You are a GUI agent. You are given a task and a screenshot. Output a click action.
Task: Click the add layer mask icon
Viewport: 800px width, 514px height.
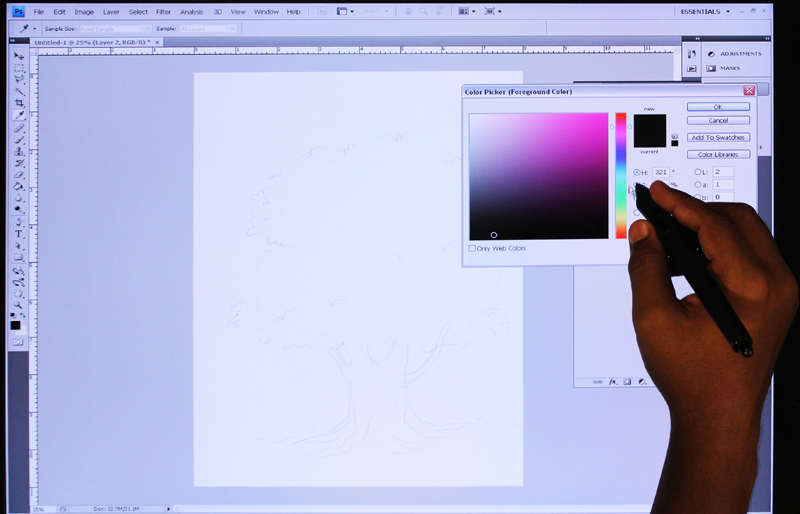[628, 382]
